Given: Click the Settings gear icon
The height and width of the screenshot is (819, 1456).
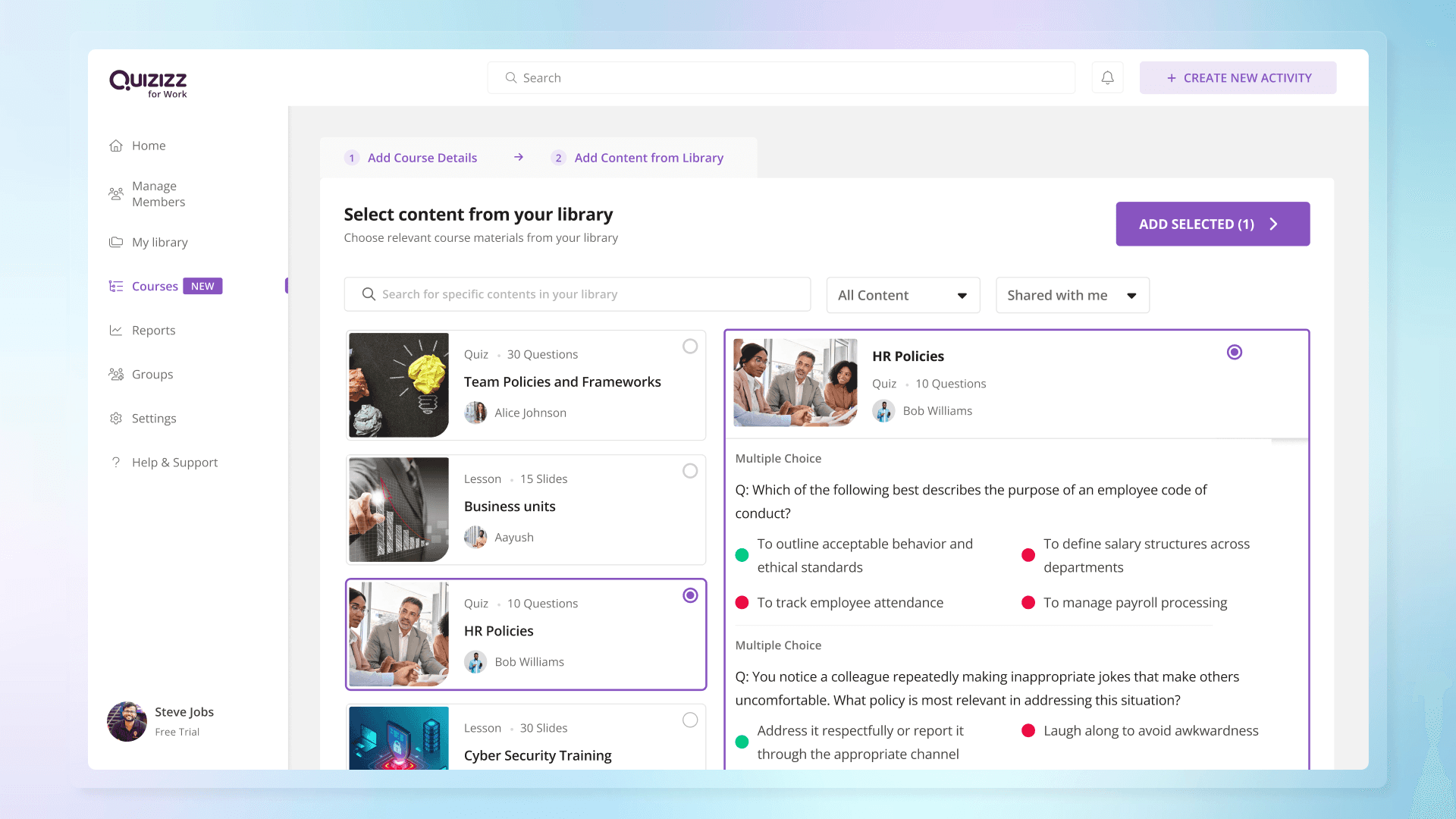Looking at the screenshot, I should point(116,419).
